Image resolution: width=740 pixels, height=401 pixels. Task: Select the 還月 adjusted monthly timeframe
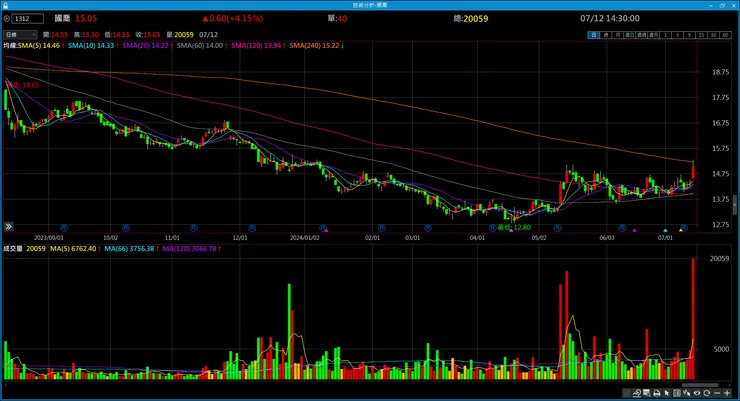click(x=653, y=35)
